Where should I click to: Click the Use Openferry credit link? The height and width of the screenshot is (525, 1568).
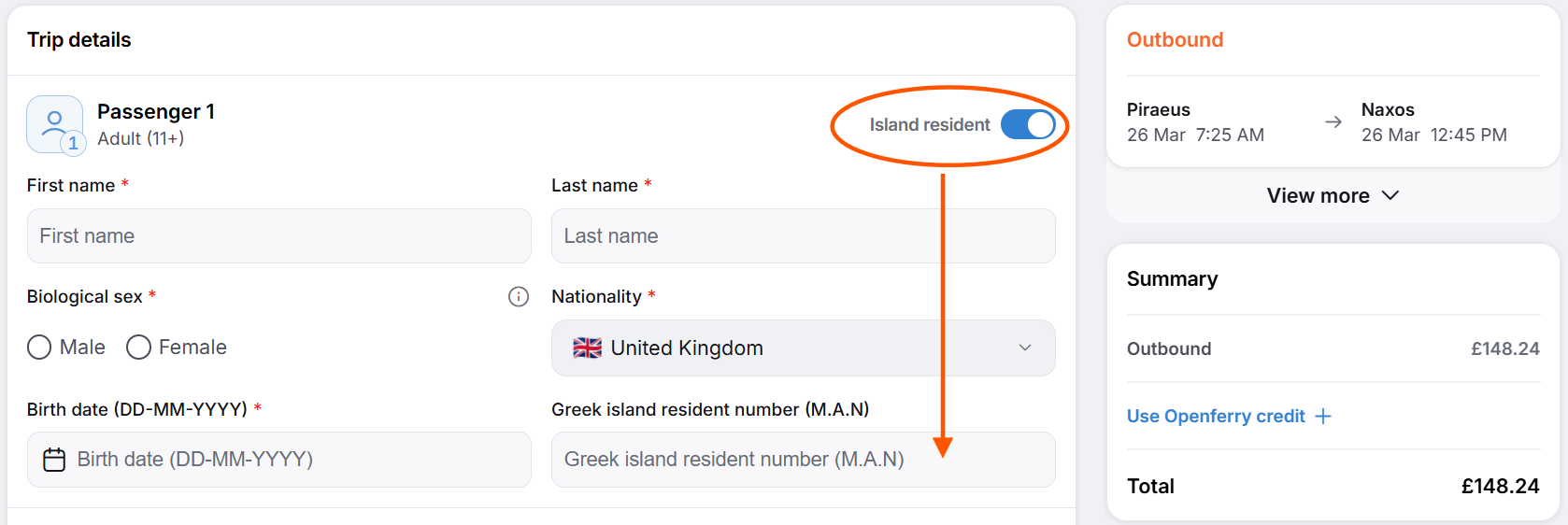[x=1216, y=417]
